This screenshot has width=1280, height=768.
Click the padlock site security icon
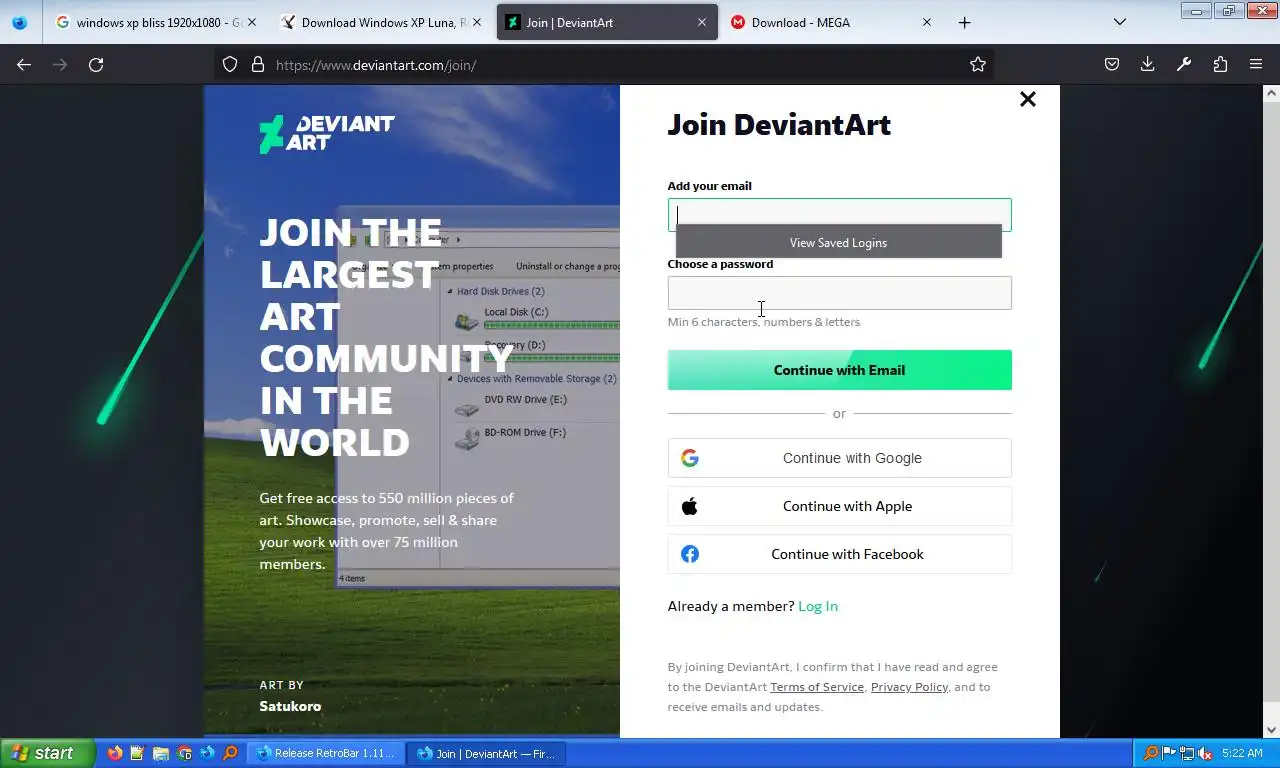coord(258,64)
